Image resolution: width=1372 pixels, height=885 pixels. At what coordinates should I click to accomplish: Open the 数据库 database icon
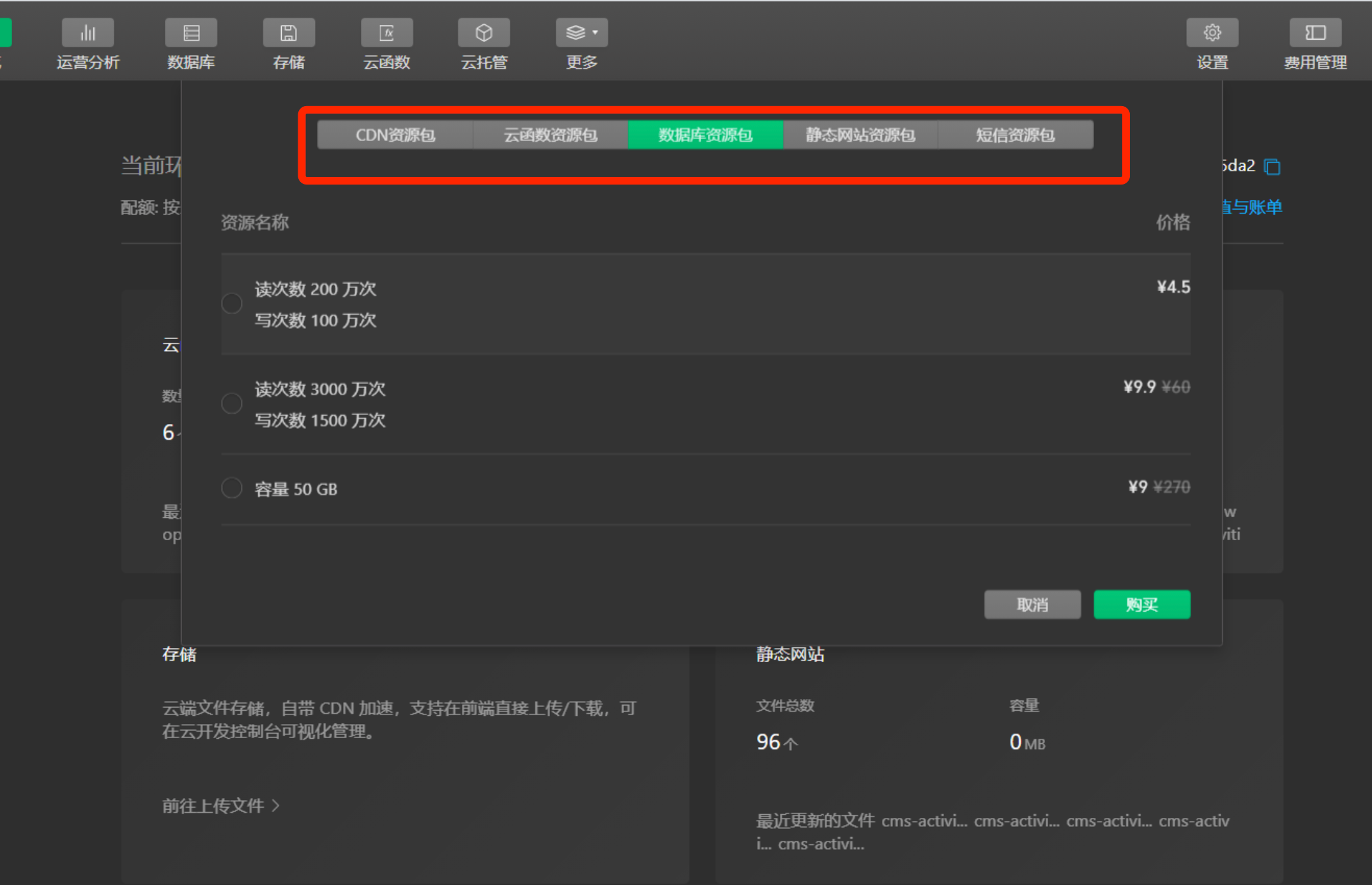click(x=191, y=33)
